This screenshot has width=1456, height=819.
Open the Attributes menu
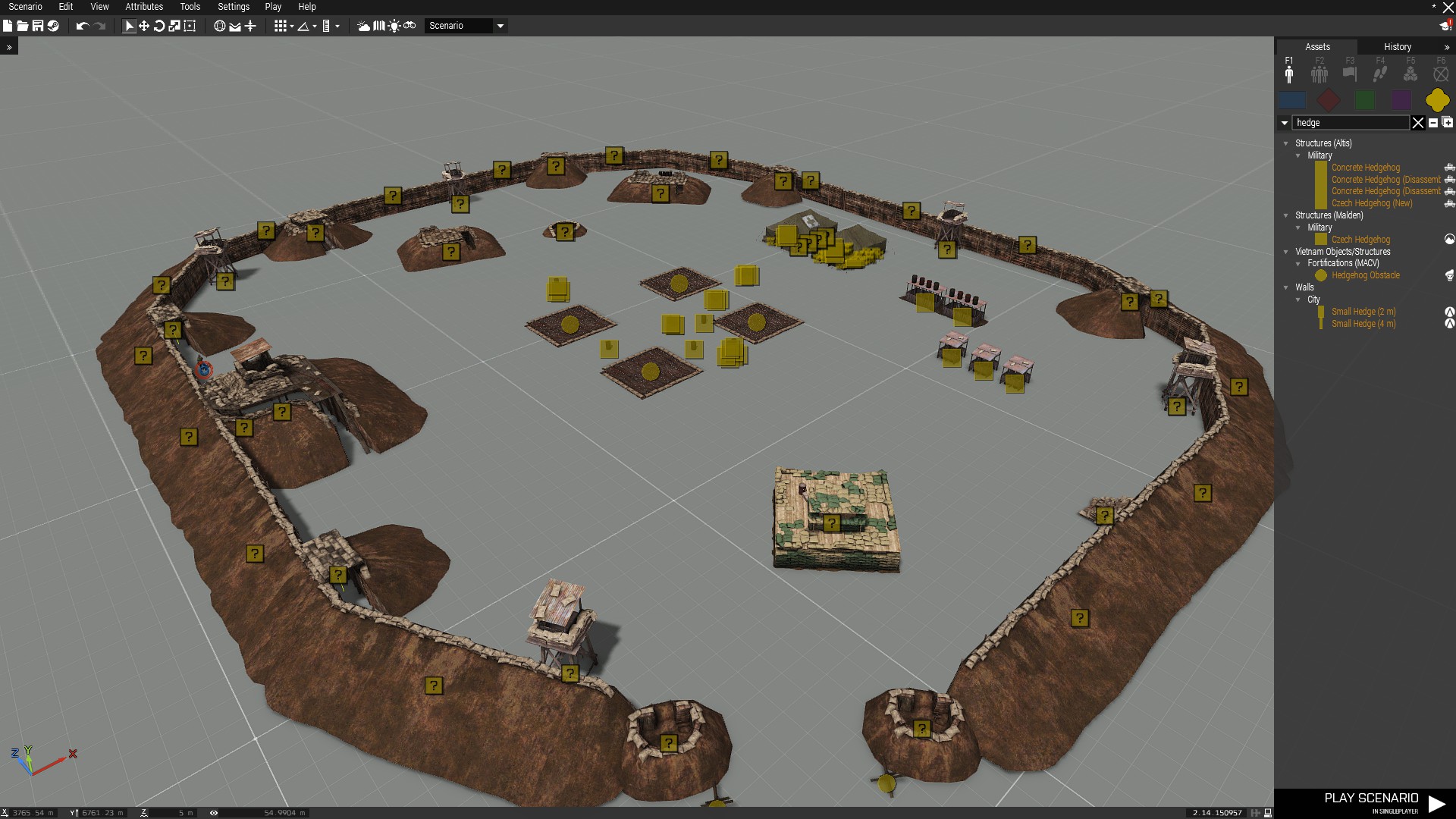point(144,7)
